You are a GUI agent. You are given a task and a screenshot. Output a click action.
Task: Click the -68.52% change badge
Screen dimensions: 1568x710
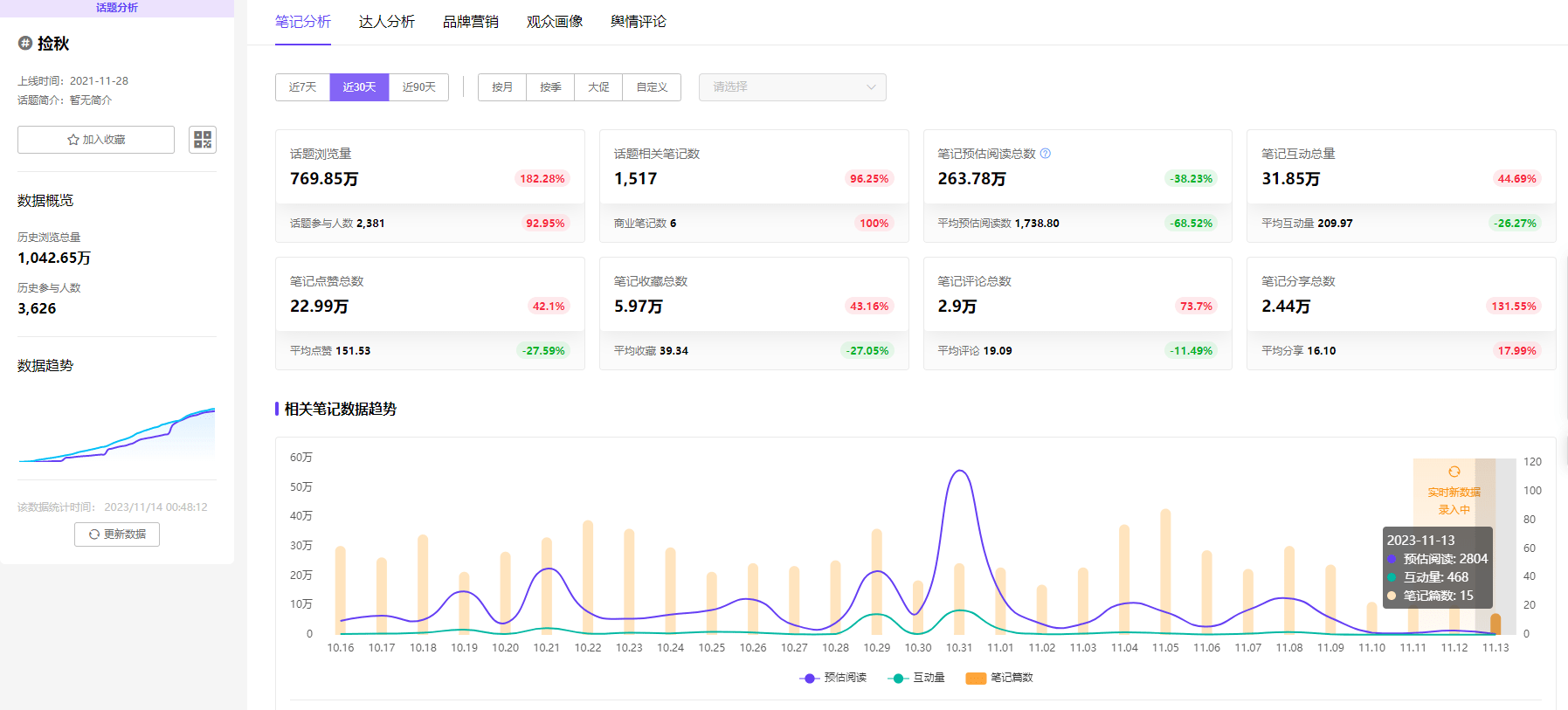coord(1192,224)
